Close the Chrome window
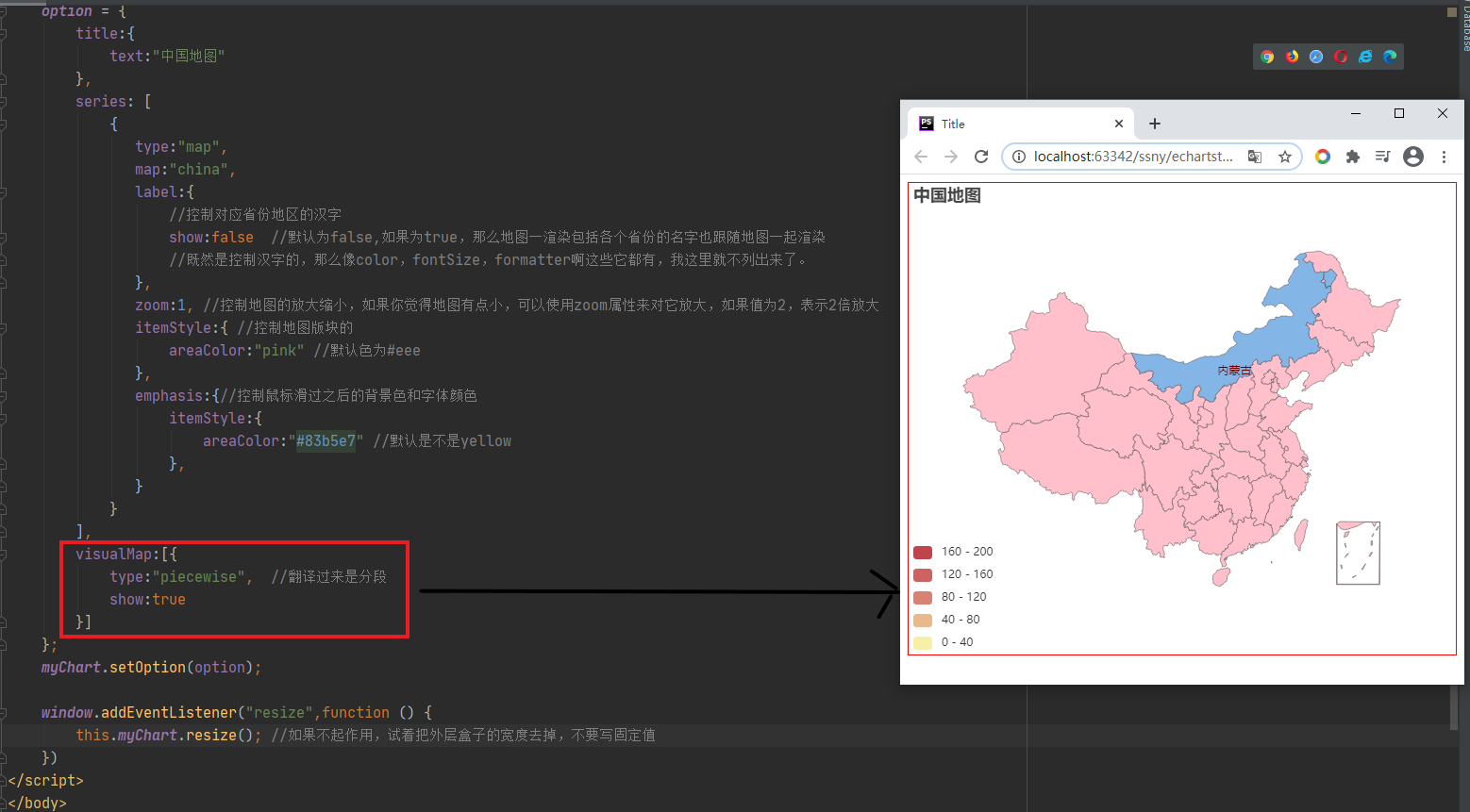 (1443, 113)
